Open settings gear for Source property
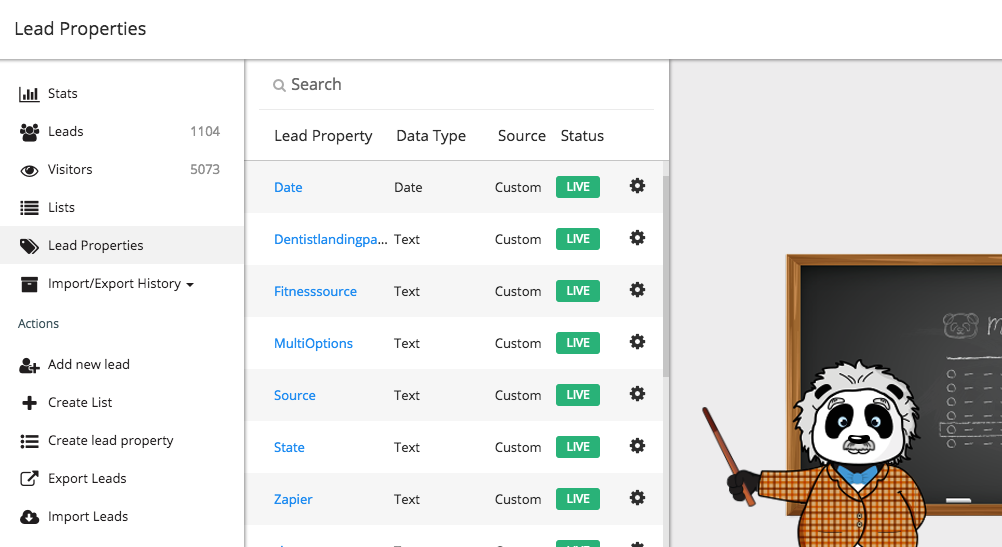 click(x=637, y=394)
